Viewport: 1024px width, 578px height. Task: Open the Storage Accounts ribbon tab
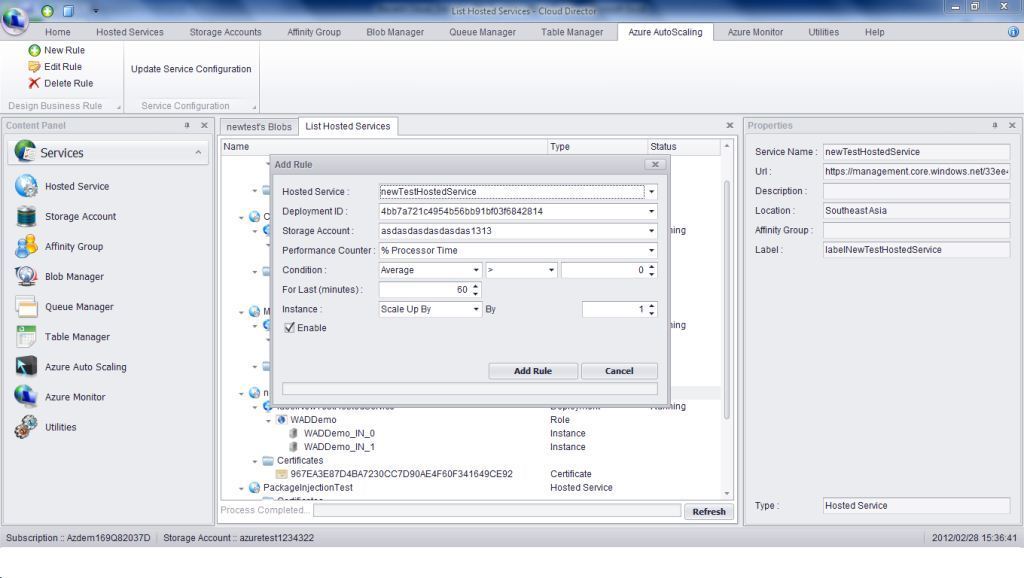(225, 32)
